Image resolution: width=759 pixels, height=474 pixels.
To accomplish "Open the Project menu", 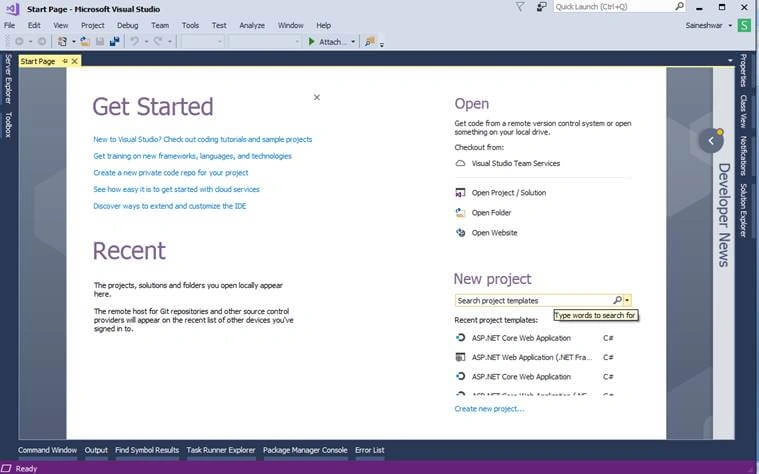I will (x=92, y=25).
